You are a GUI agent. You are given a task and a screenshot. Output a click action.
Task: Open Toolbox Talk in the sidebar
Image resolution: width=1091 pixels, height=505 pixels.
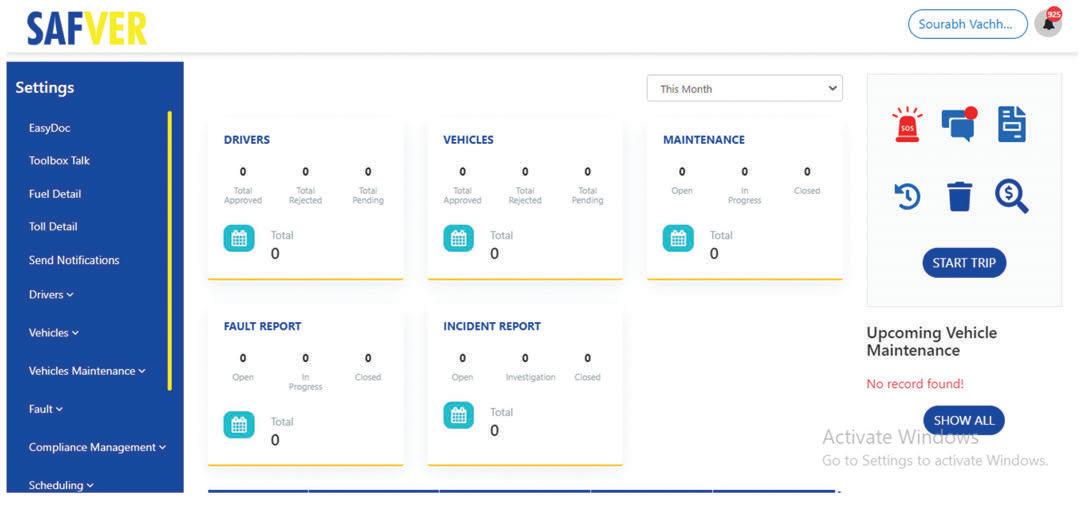[59, 160]
